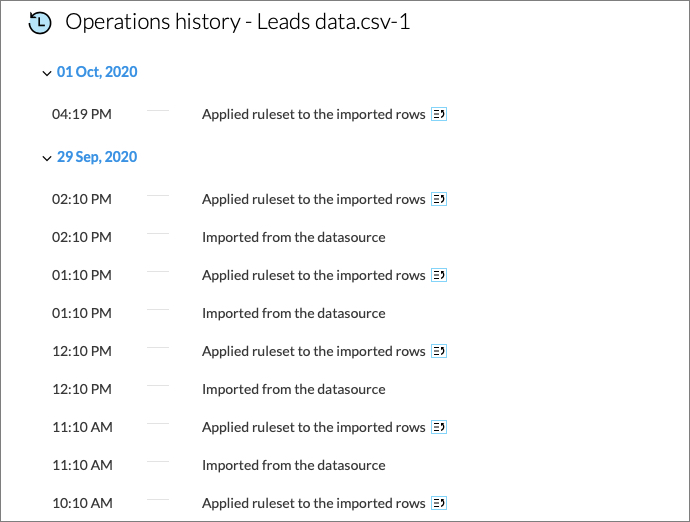Select 02:10 PM Imported from the datasource entry

pos(293,237)
